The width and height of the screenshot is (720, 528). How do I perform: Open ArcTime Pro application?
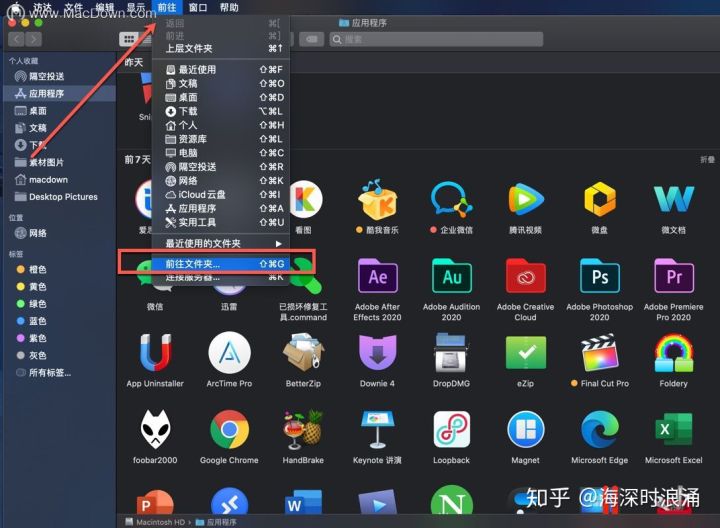point(229,353)
